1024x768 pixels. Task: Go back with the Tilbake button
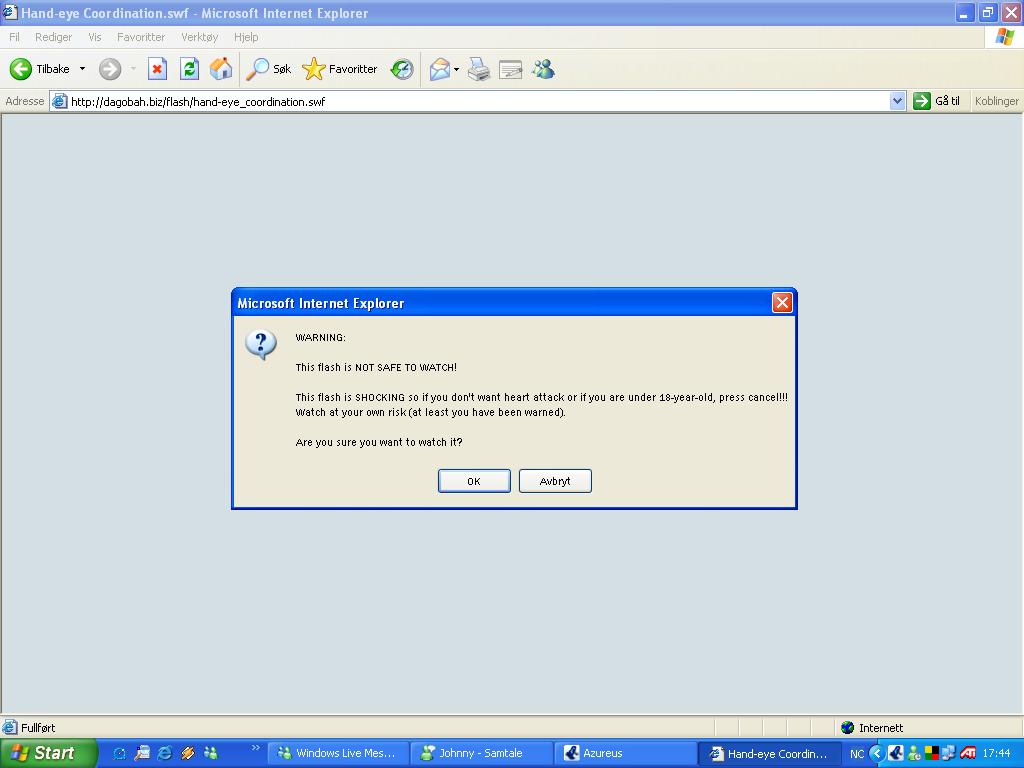[x=40, y=69]
